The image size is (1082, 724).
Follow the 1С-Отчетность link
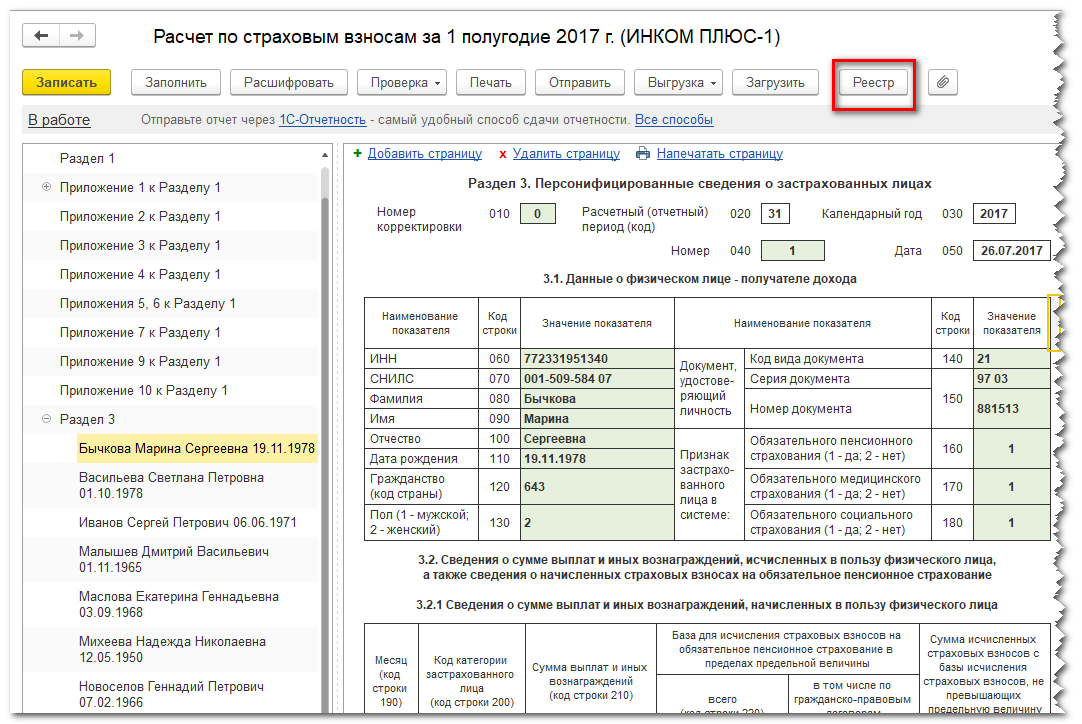click(322, 119)
